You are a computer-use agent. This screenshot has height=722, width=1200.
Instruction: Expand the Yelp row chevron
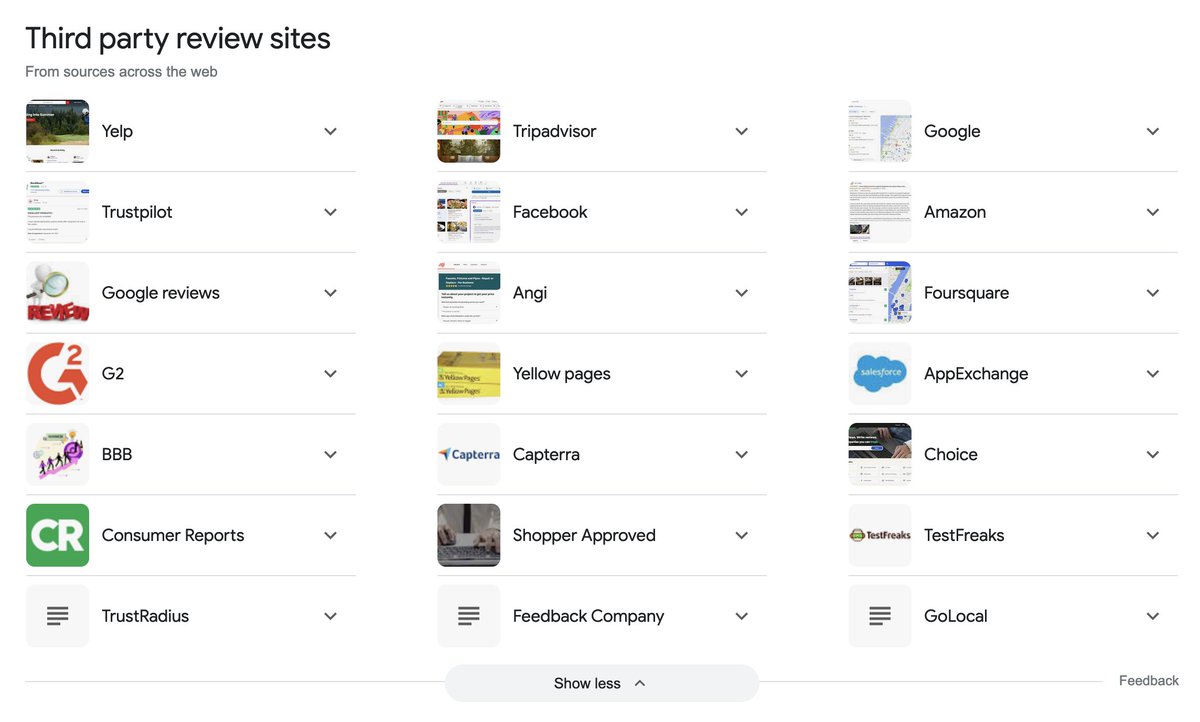pyautogui.click(x=331, y=131)
